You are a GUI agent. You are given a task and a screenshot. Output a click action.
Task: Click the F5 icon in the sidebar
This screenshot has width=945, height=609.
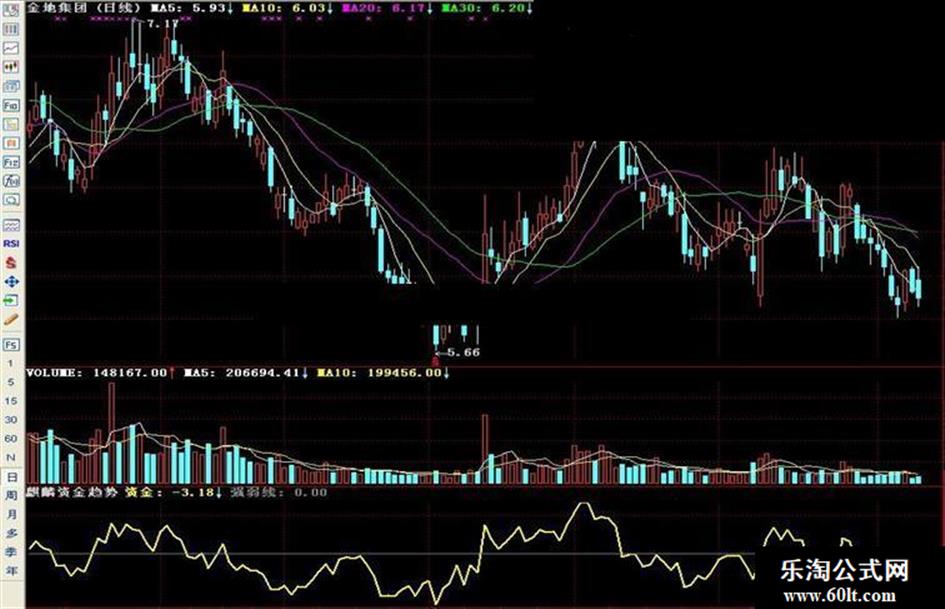coord(10,345)
